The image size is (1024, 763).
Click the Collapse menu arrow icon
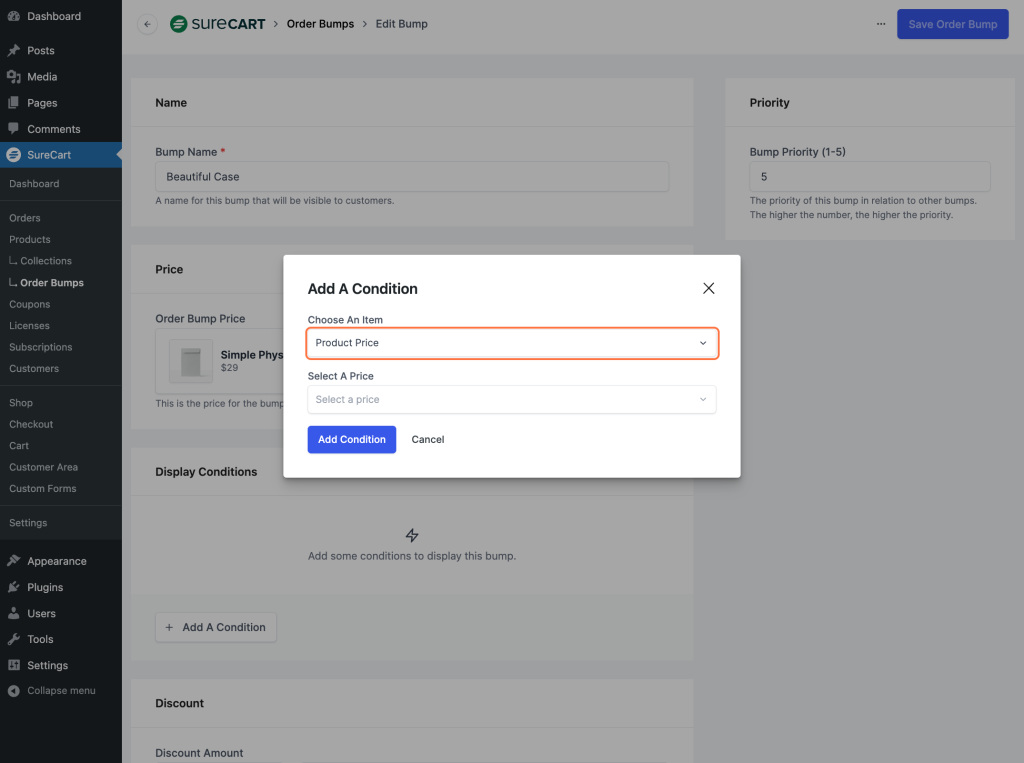pyautogui.click(x=13, y=691)
